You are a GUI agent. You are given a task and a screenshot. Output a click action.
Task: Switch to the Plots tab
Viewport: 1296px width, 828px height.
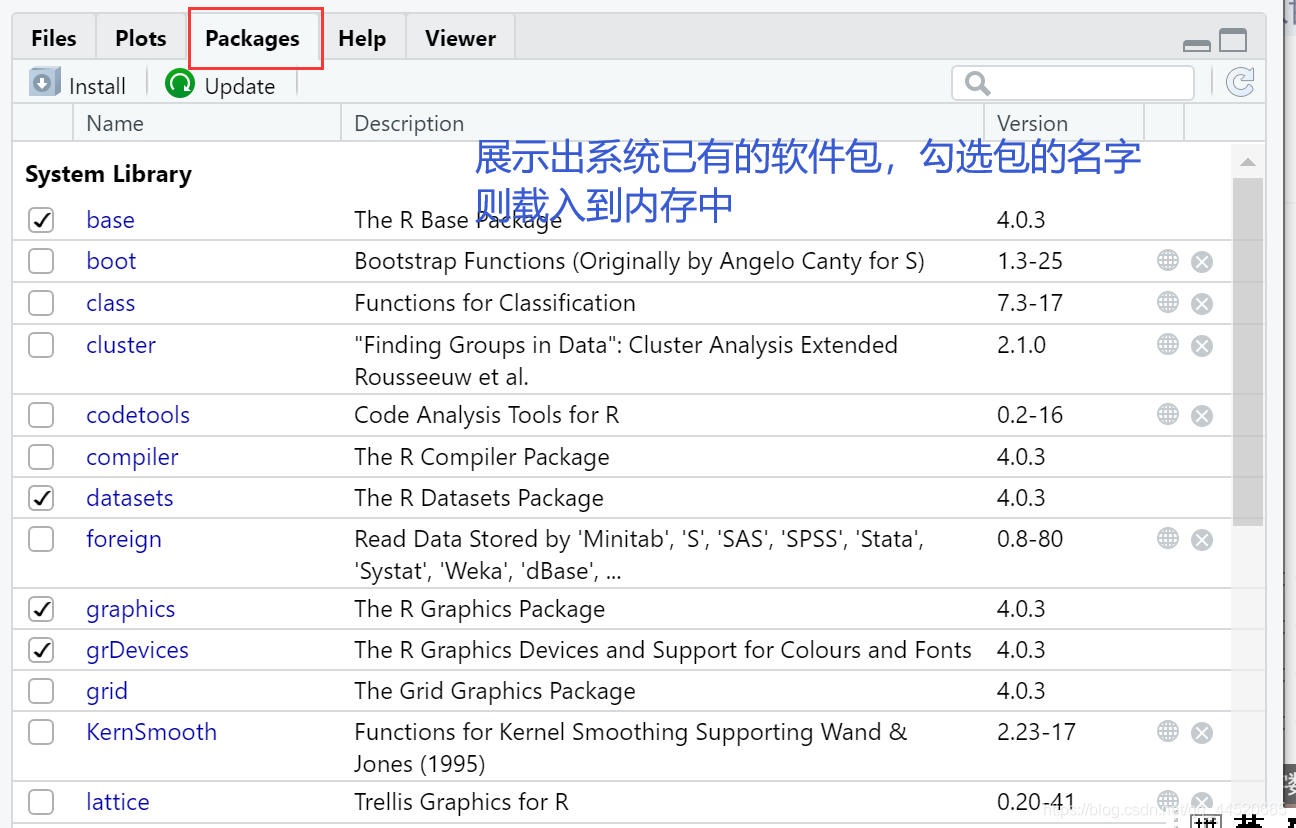tap(141, 38)
